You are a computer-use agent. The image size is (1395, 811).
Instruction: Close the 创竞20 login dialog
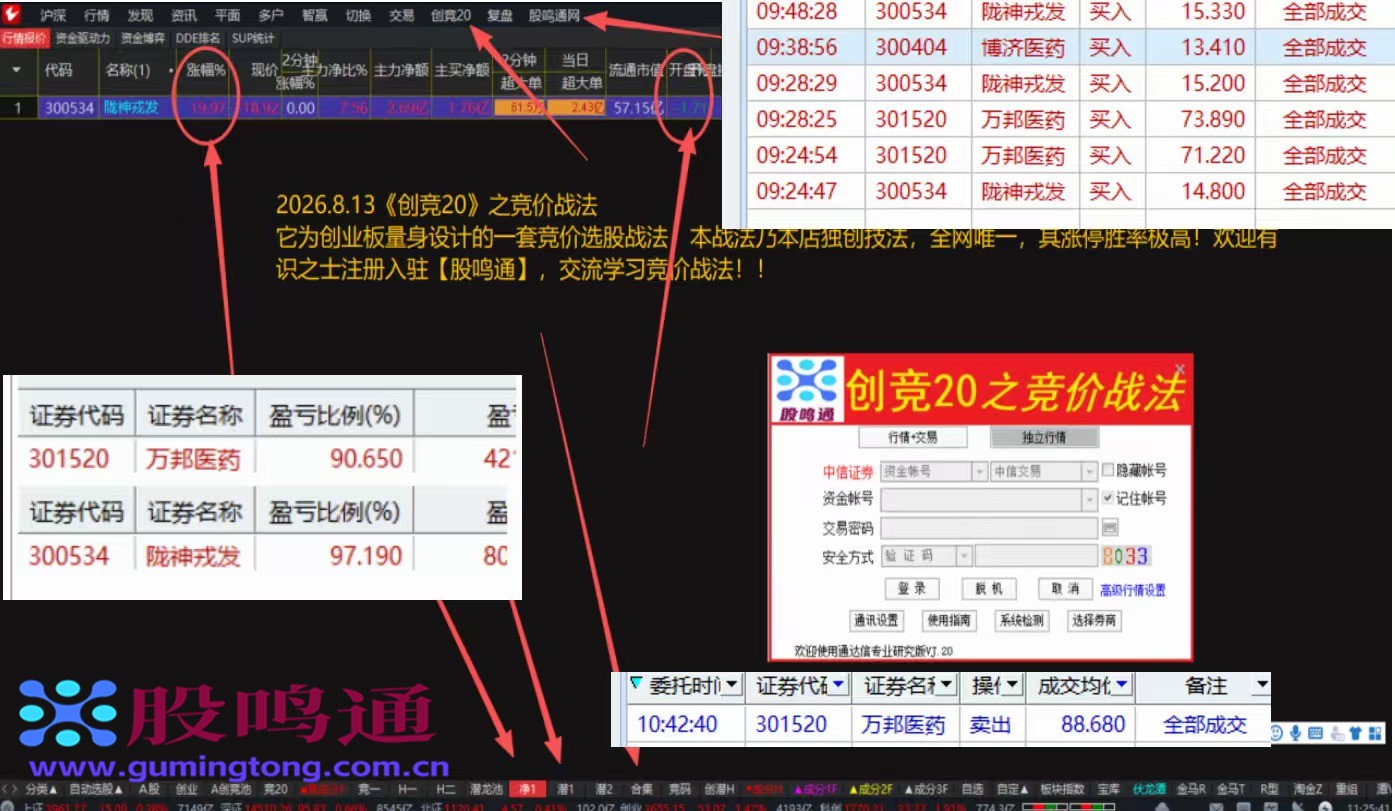1180,368
